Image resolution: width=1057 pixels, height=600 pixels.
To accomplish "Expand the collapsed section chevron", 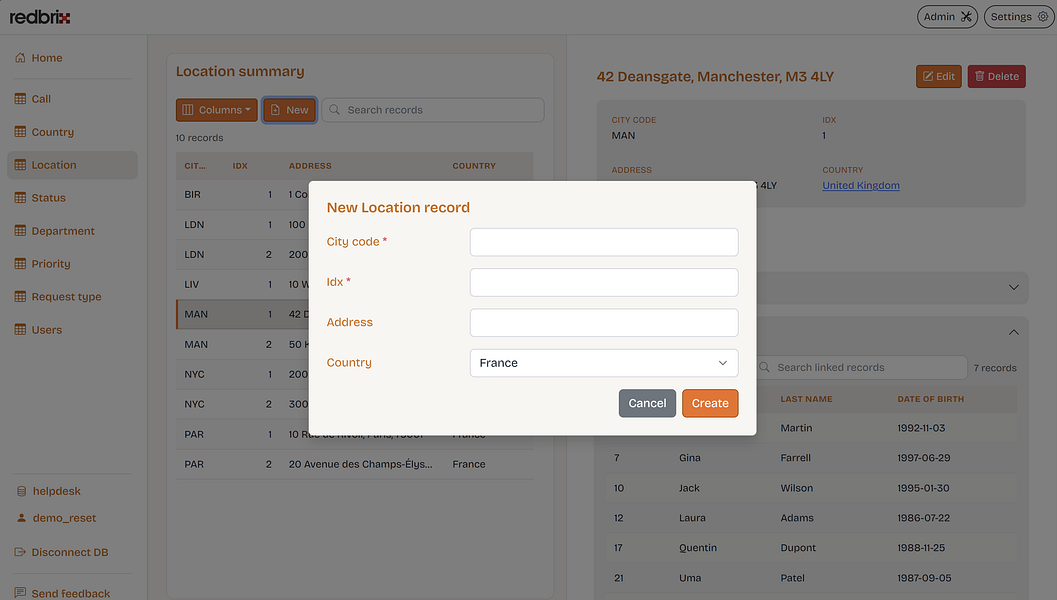I will tap(1013, 287).
